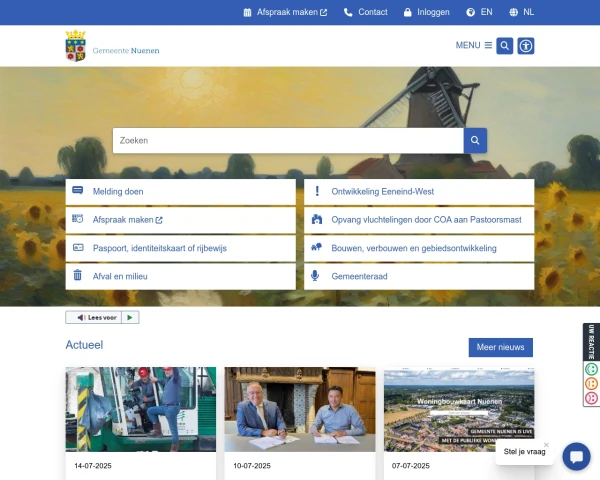Open the Woningbouwkaart Nuenen aerial news image
The width and height of the screenshot is (600, 480).
(459, 409)
